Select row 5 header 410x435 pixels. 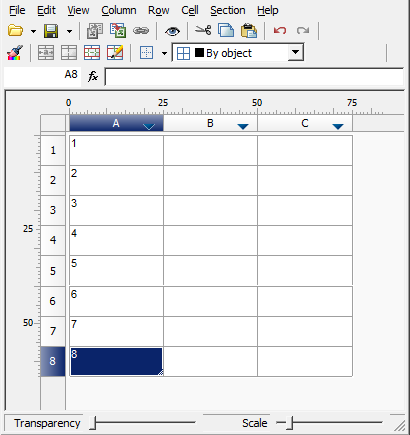pos(53,271)
